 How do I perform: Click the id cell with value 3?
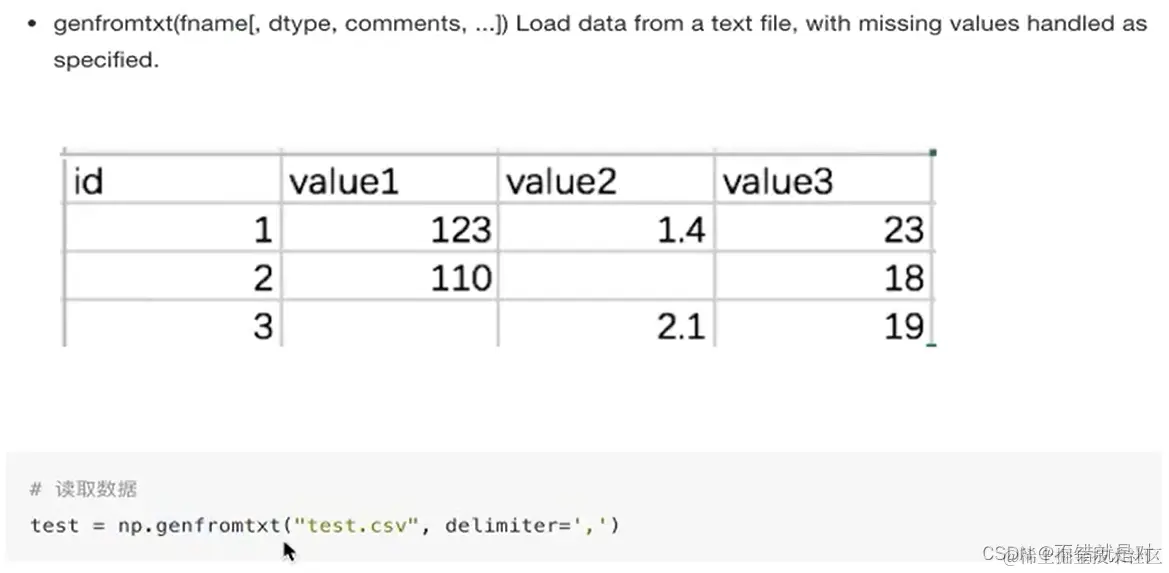(x=171, y=325)
